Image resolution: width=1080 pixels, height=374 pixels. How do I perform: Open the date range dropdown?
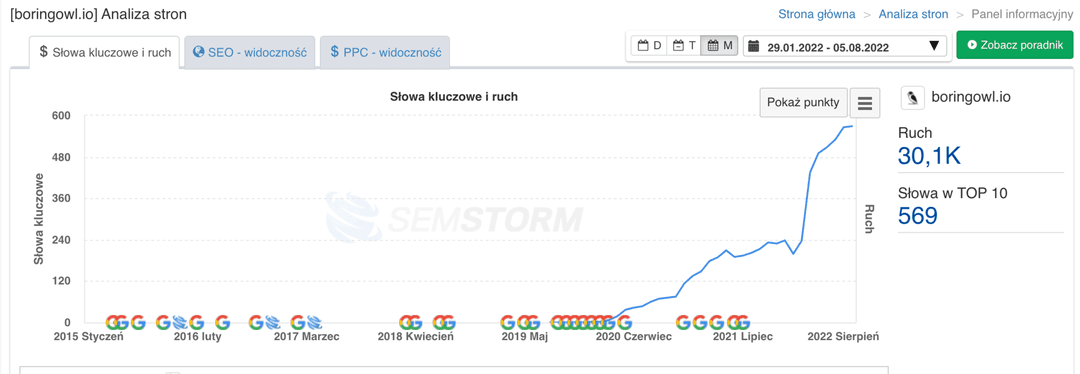[844, 46]
